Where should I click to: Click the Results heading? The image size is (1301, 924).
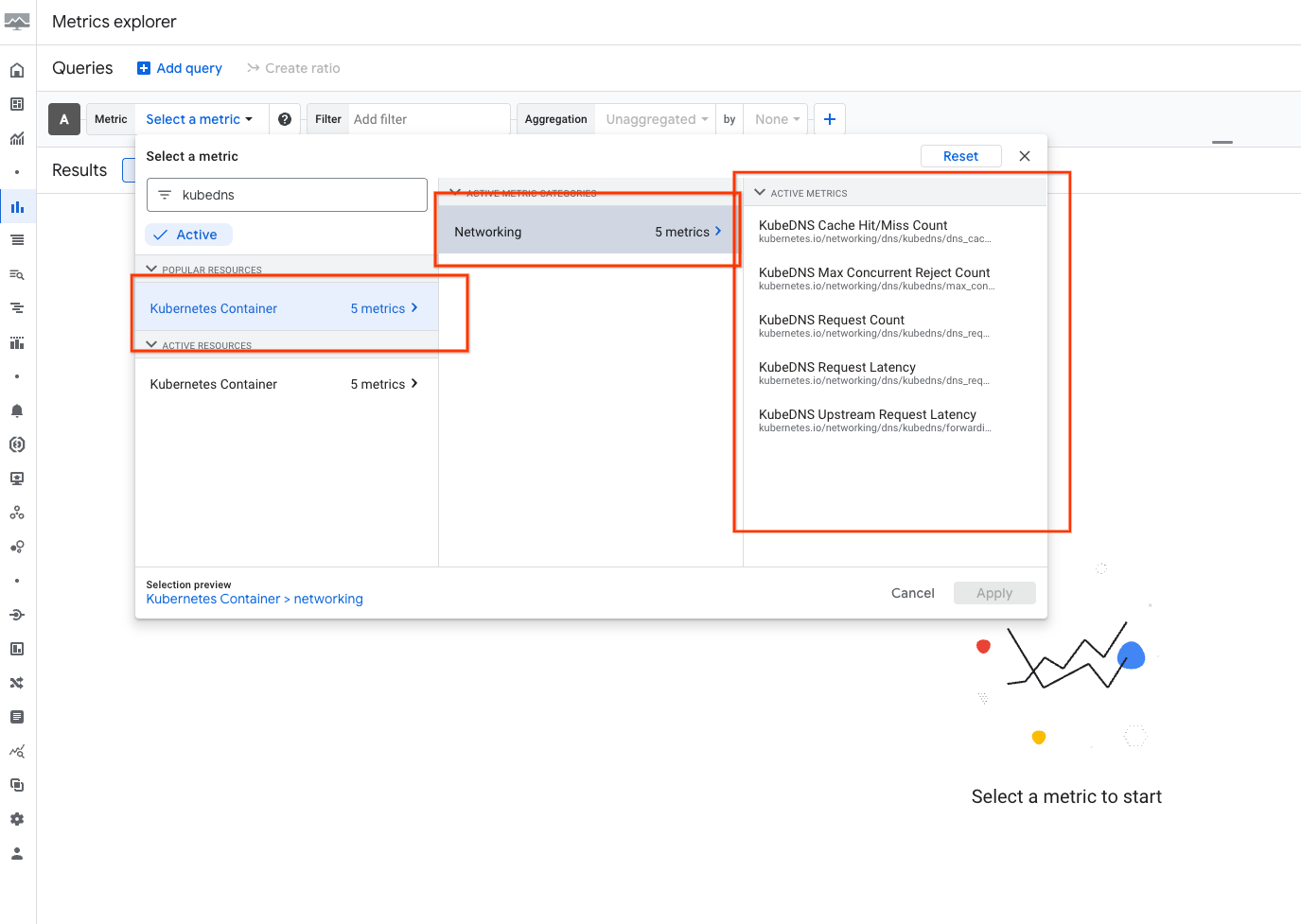tap(79, 170)
